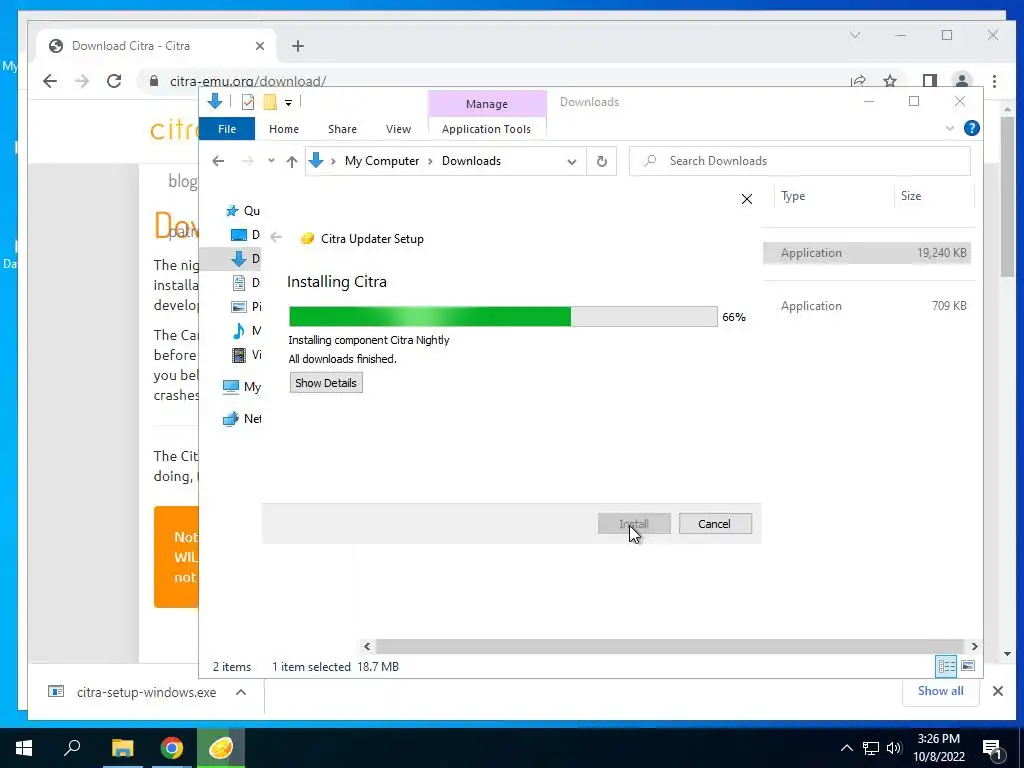Open Explorer help icon
This screenshot has height=768, width=1024.
click(x=971, y=128)
